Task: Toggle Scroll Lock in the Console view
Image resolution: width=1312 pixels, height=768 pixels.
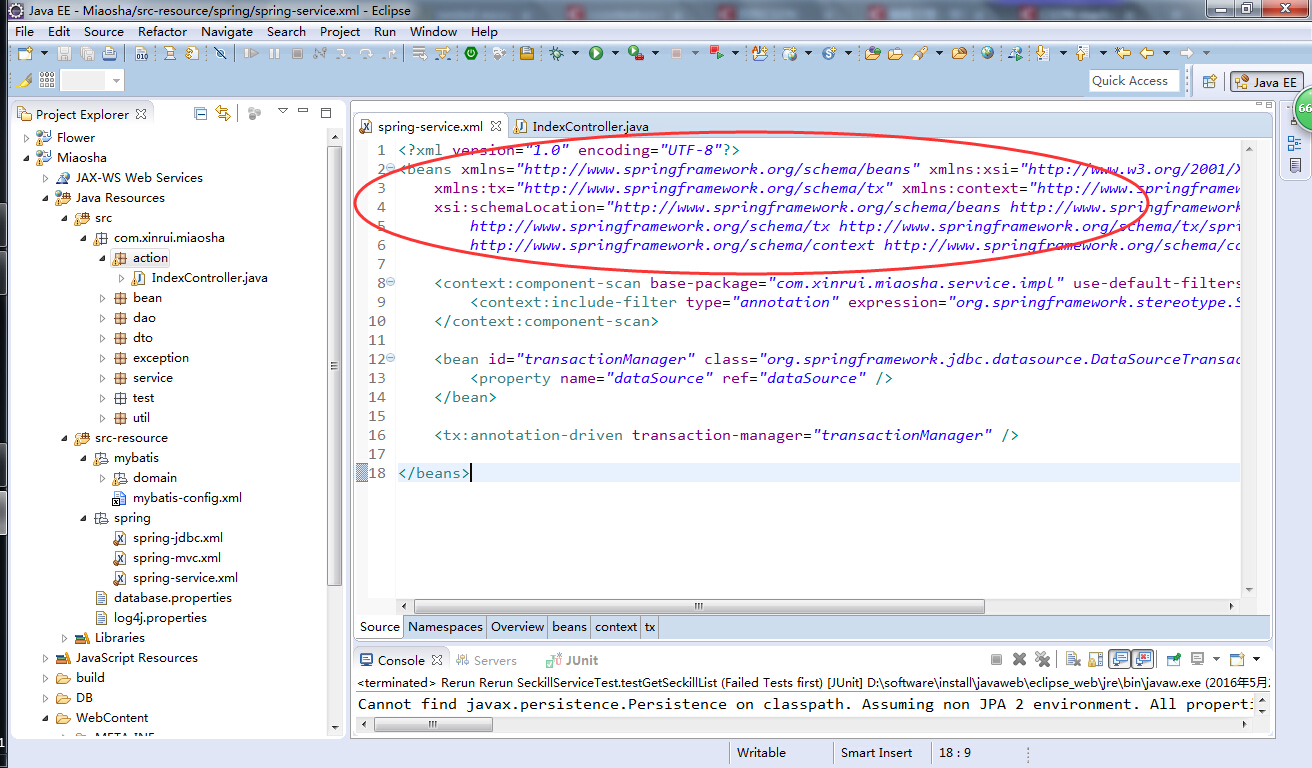Action: (1095, 659)
